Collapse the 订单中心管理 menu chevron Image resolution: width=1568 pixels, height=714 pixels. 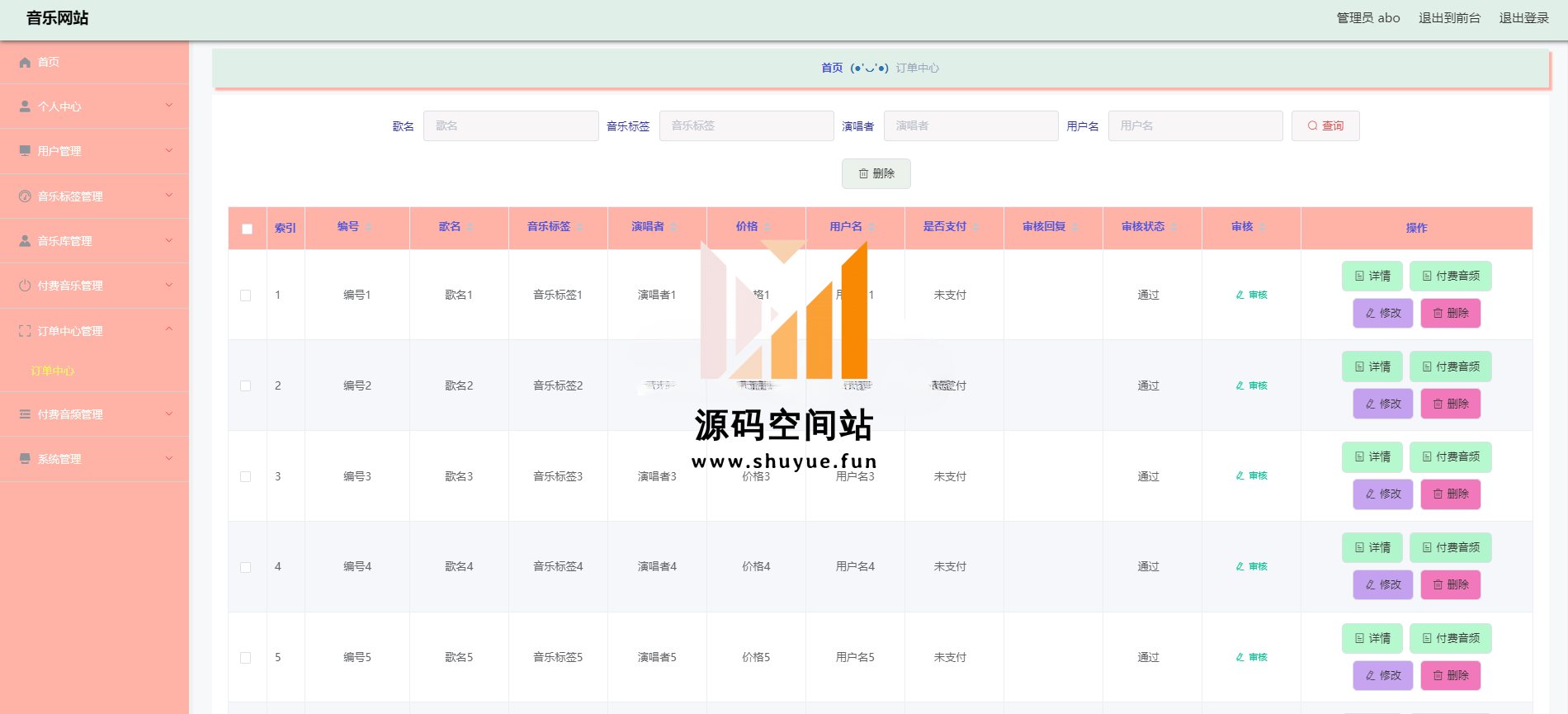click(169, 329)
